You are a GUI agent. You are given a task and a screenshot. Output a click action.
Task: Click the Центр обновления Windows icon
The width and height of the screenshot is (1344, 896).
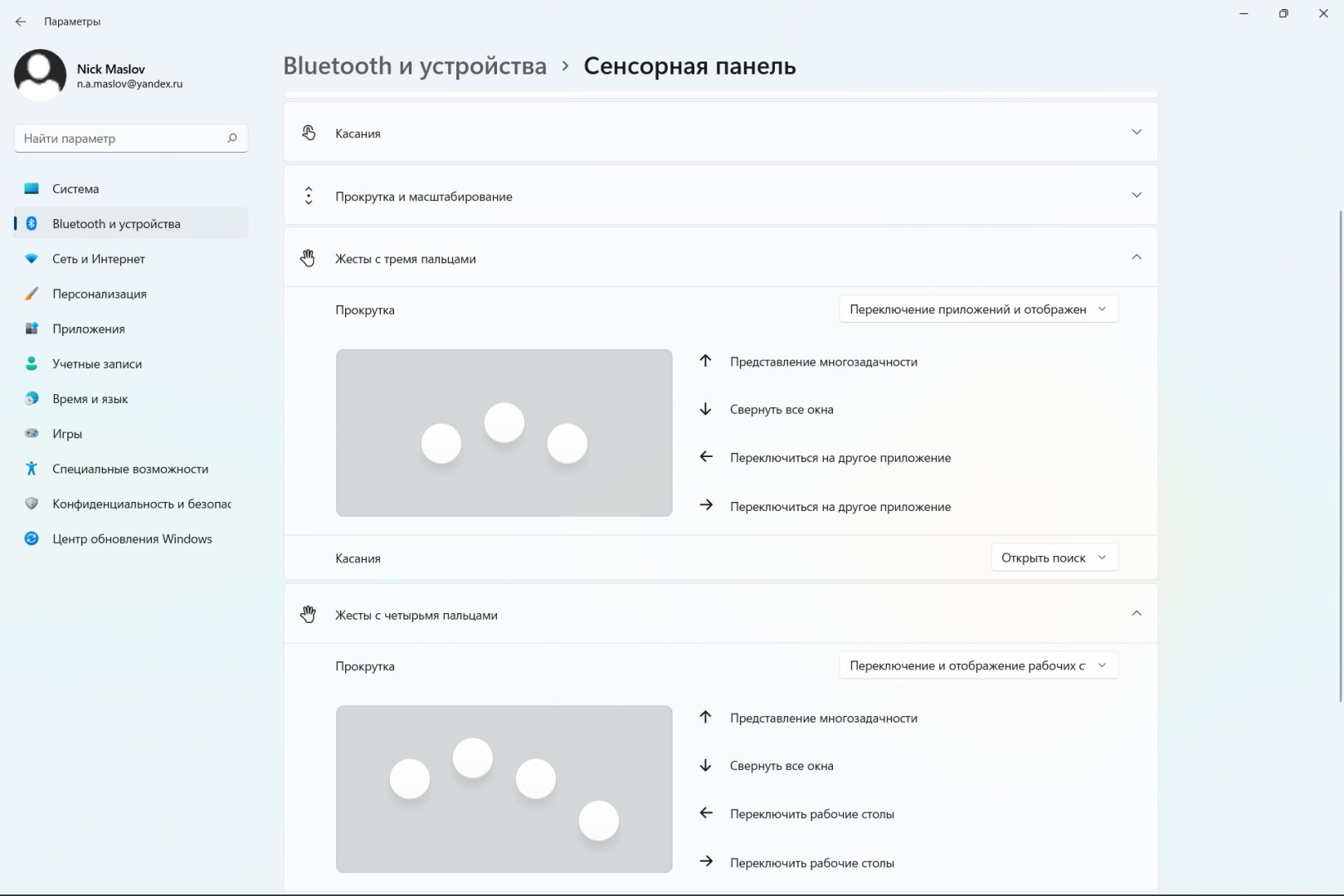(32, 539)
